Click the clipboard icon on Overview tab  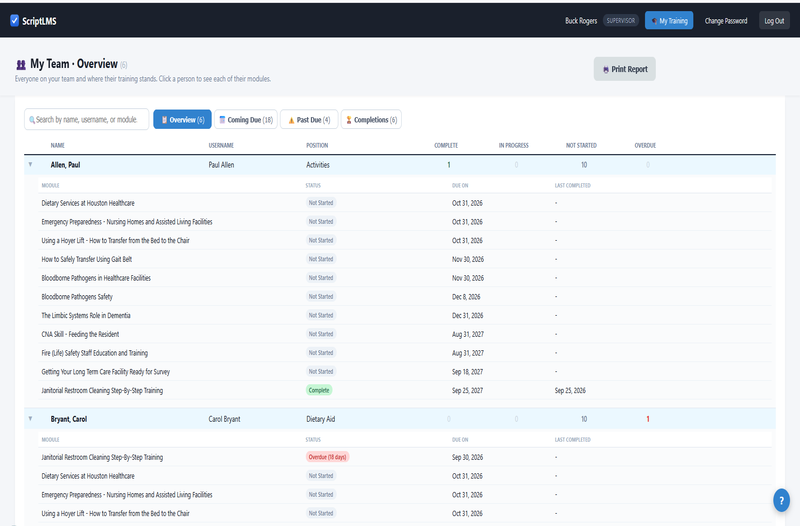pyautogui.click(x=164, y=120)
